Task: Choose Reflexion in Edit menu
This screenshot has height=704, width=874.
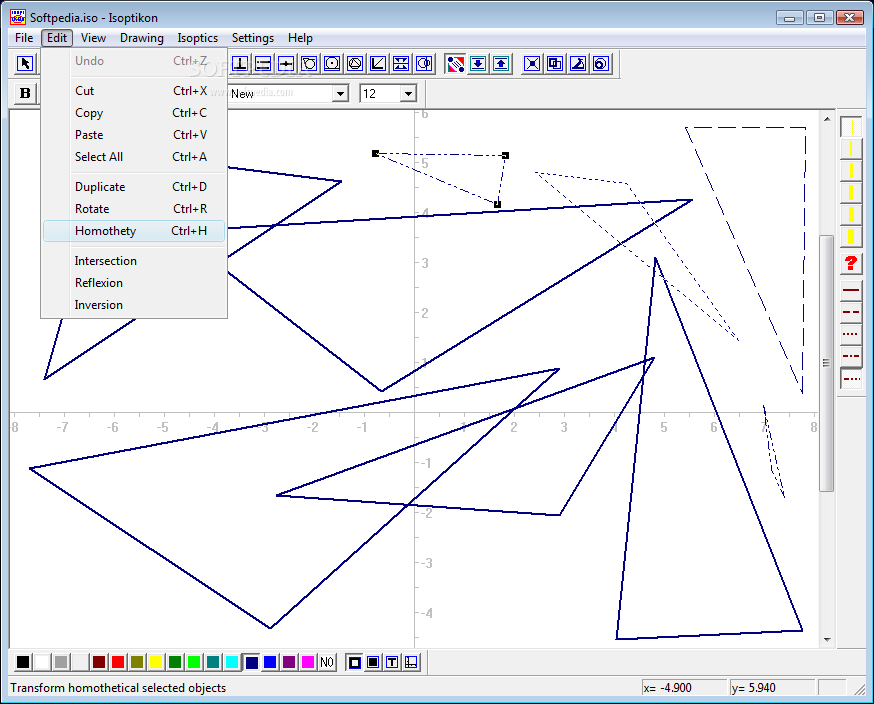Action: click(134, 283)
